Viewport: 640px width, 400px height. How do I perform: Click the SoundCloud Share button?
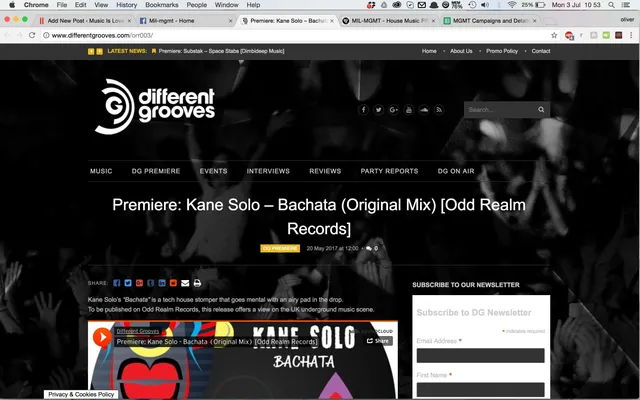point(378,341)
